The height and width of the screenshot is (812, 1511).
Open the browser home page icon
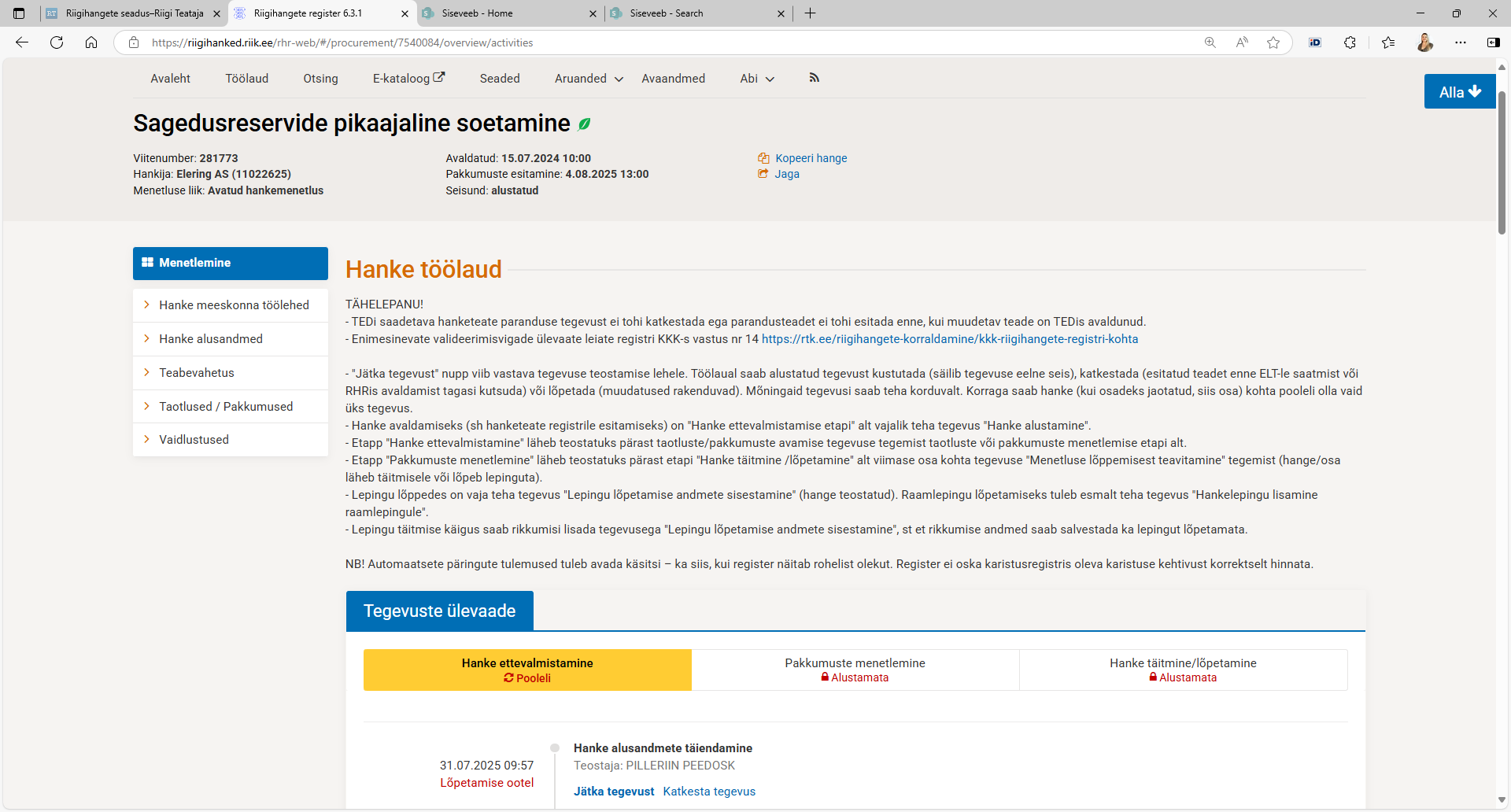tap(91, 42)
